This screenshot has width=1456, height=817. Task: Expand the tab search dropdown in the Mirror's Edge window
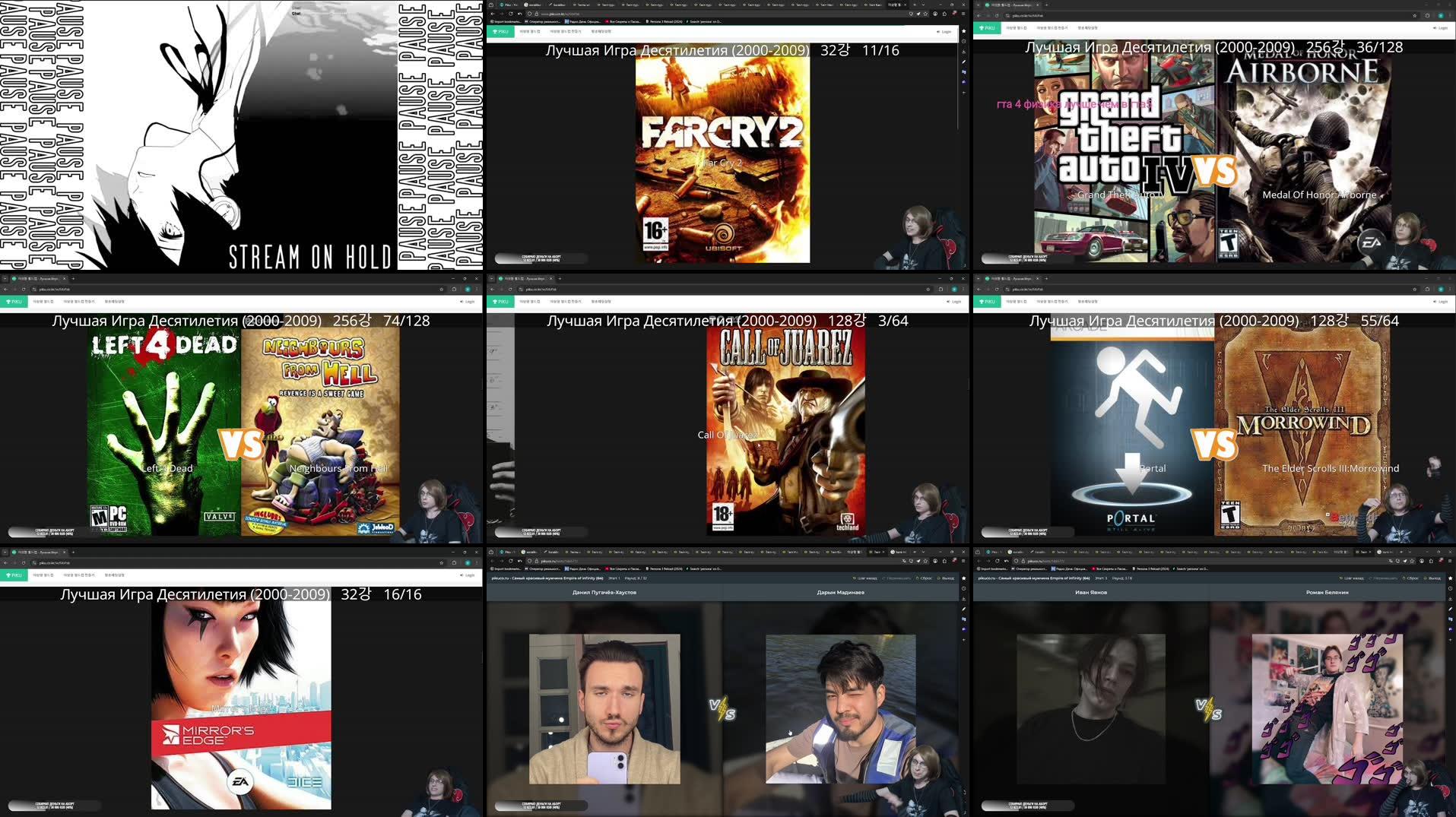tap(5, 552)
